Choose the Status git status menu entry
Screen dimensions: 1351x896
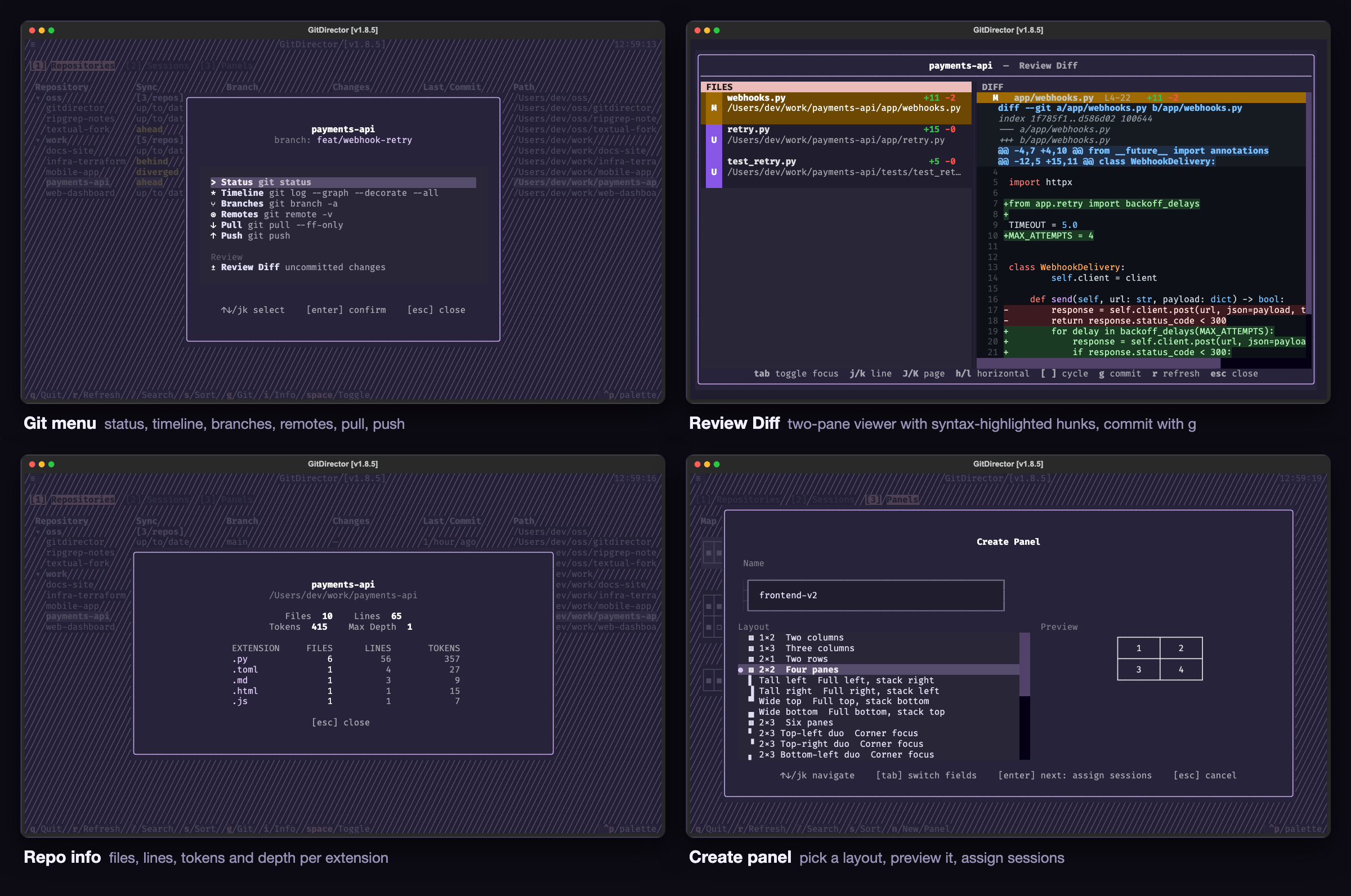[x=343, y=182]
